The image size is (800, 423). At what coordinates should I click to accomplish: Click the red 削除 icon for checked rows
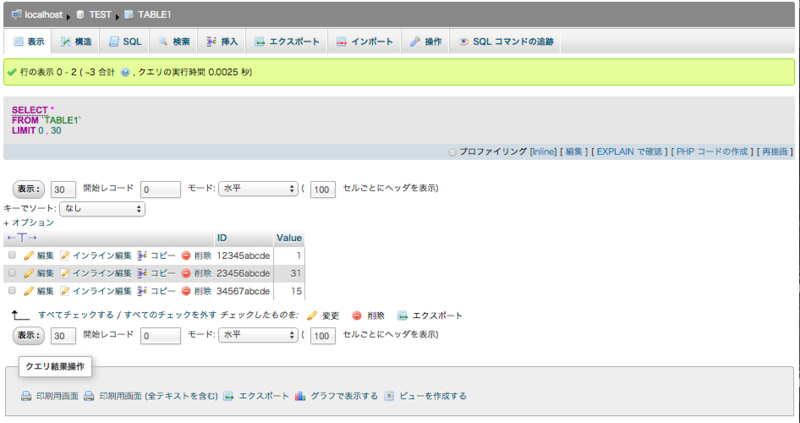pyautogui.click(x=357, y=316)
